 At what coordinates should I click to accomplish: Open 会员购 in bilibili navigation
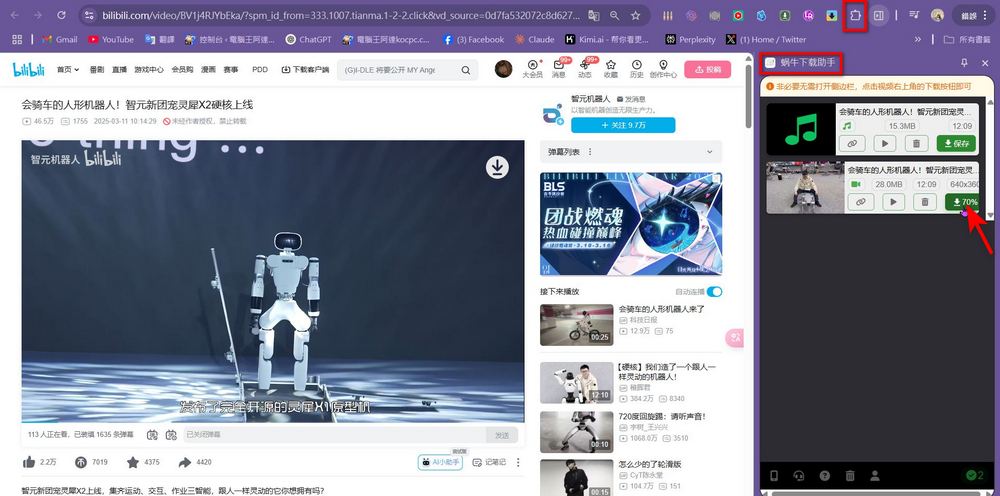pos(182,69)
